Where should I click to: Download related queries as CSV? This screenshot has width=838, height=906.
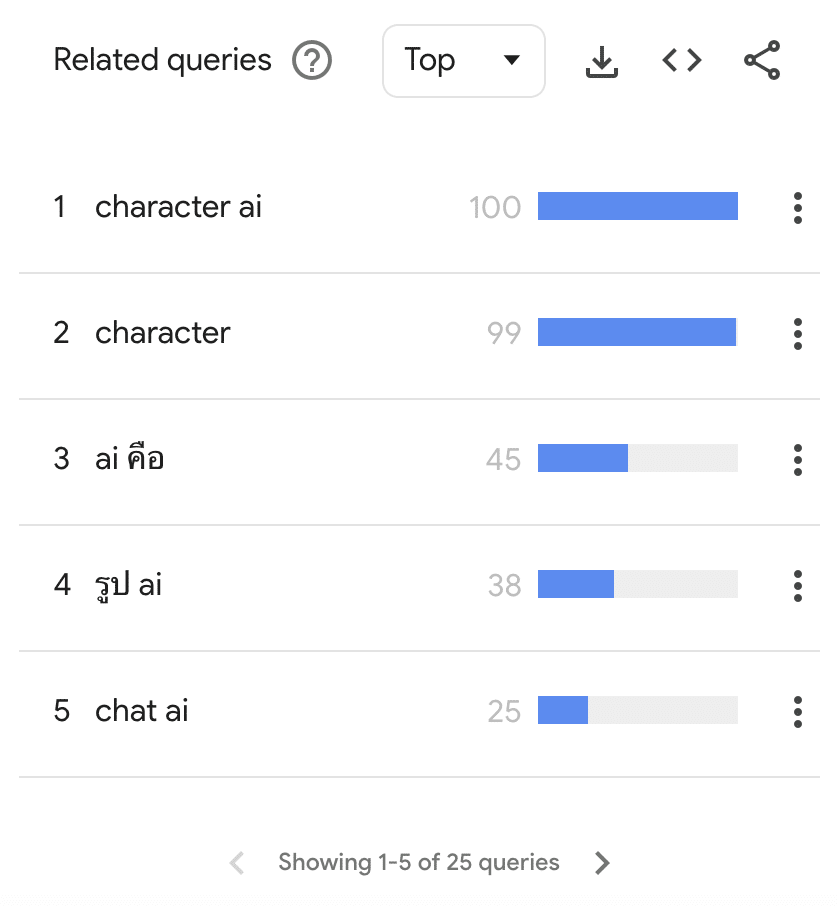pos(602,61)
